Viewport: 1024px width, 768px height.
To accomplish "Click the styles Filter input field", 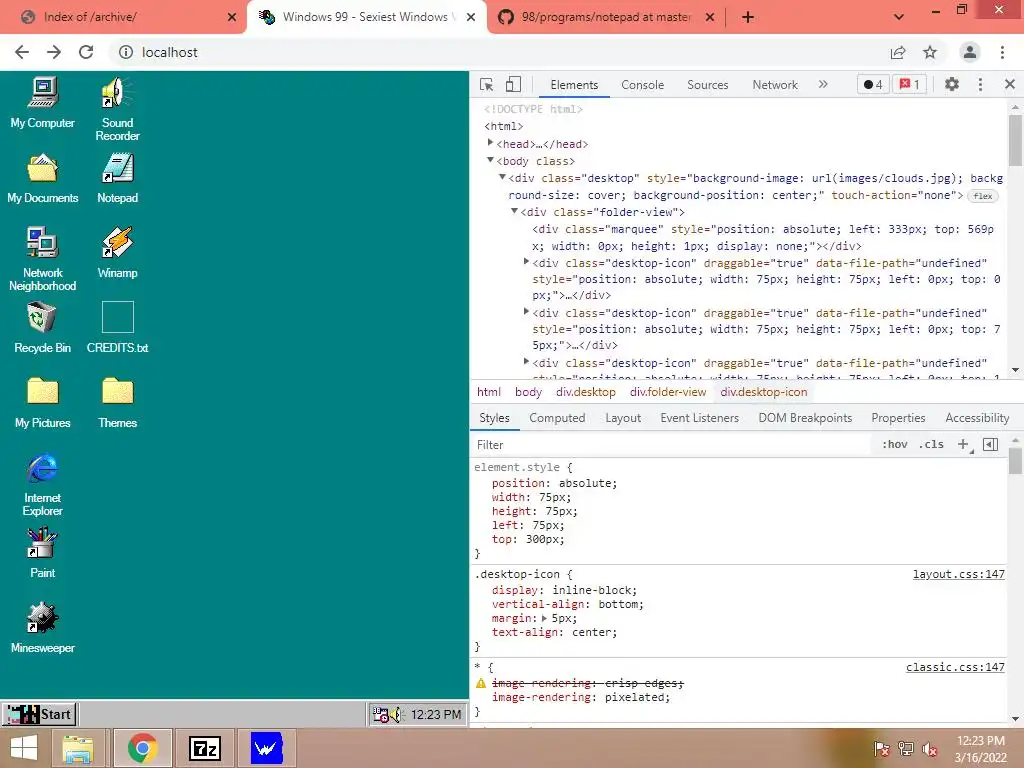I will [x=671, y=445].
